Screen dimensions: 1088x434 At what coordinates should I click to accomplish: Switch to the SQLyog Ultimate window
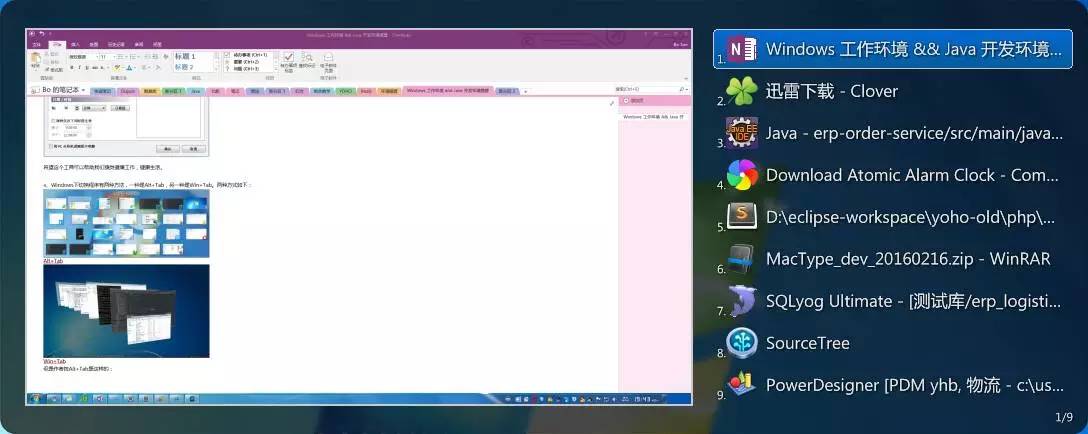(892, 301)
